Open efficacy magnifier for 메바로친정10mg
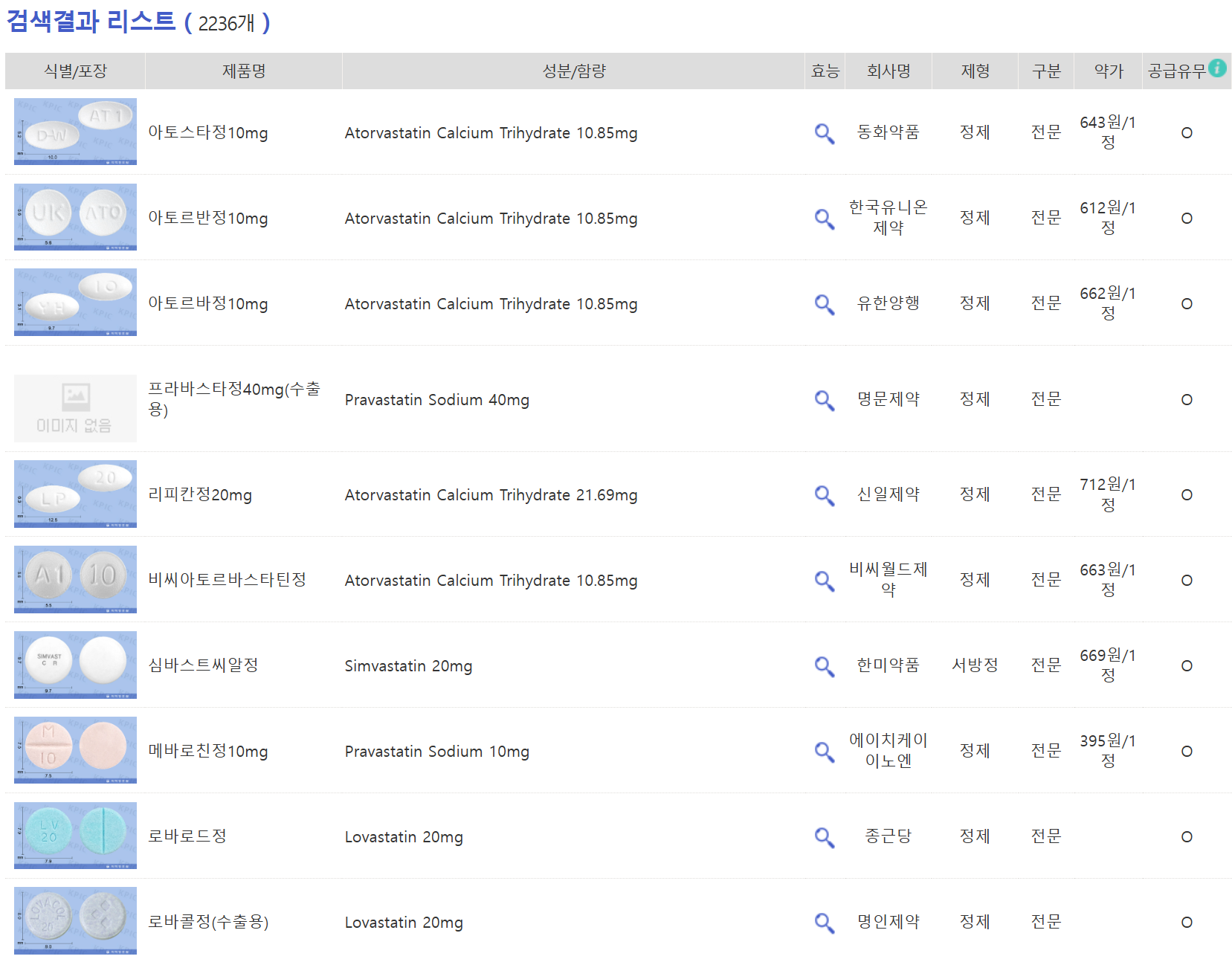This screenshot has height=962, width=1232. point(824,752)
